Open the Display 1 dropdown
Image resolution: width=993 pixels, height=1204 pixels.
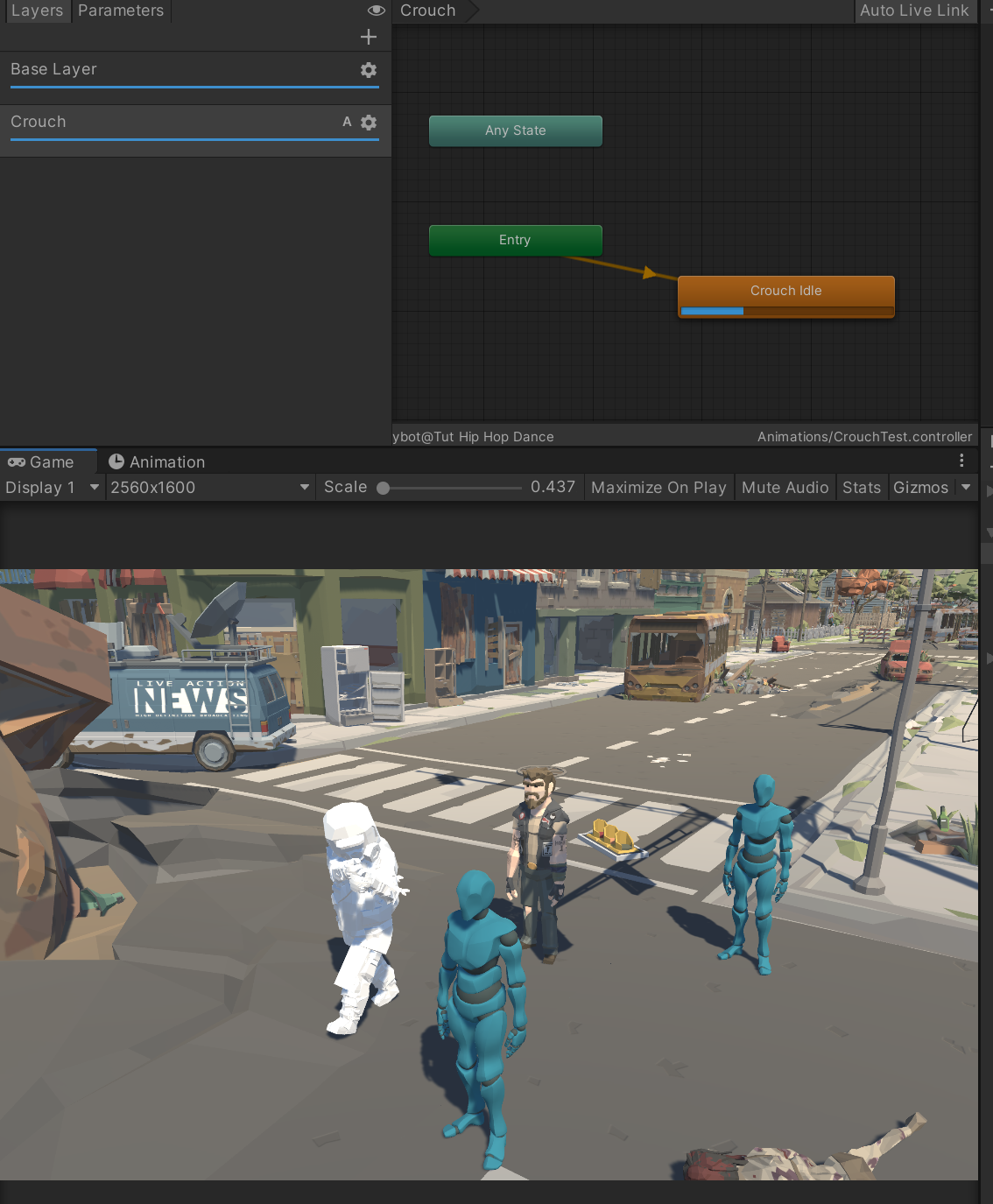click(53, 488)
